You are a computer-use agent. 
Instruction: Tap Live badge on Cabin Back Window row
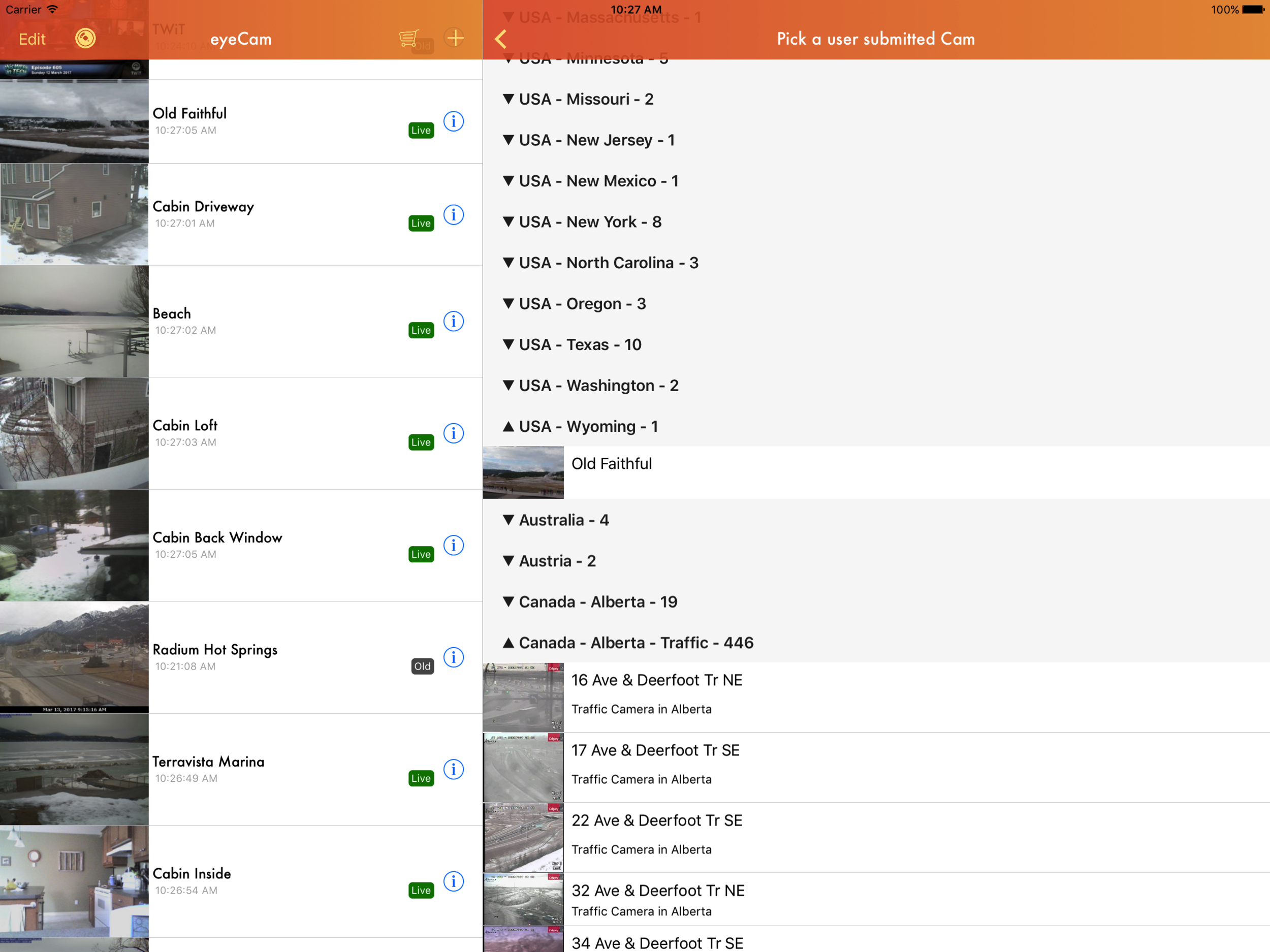(421, 554)
